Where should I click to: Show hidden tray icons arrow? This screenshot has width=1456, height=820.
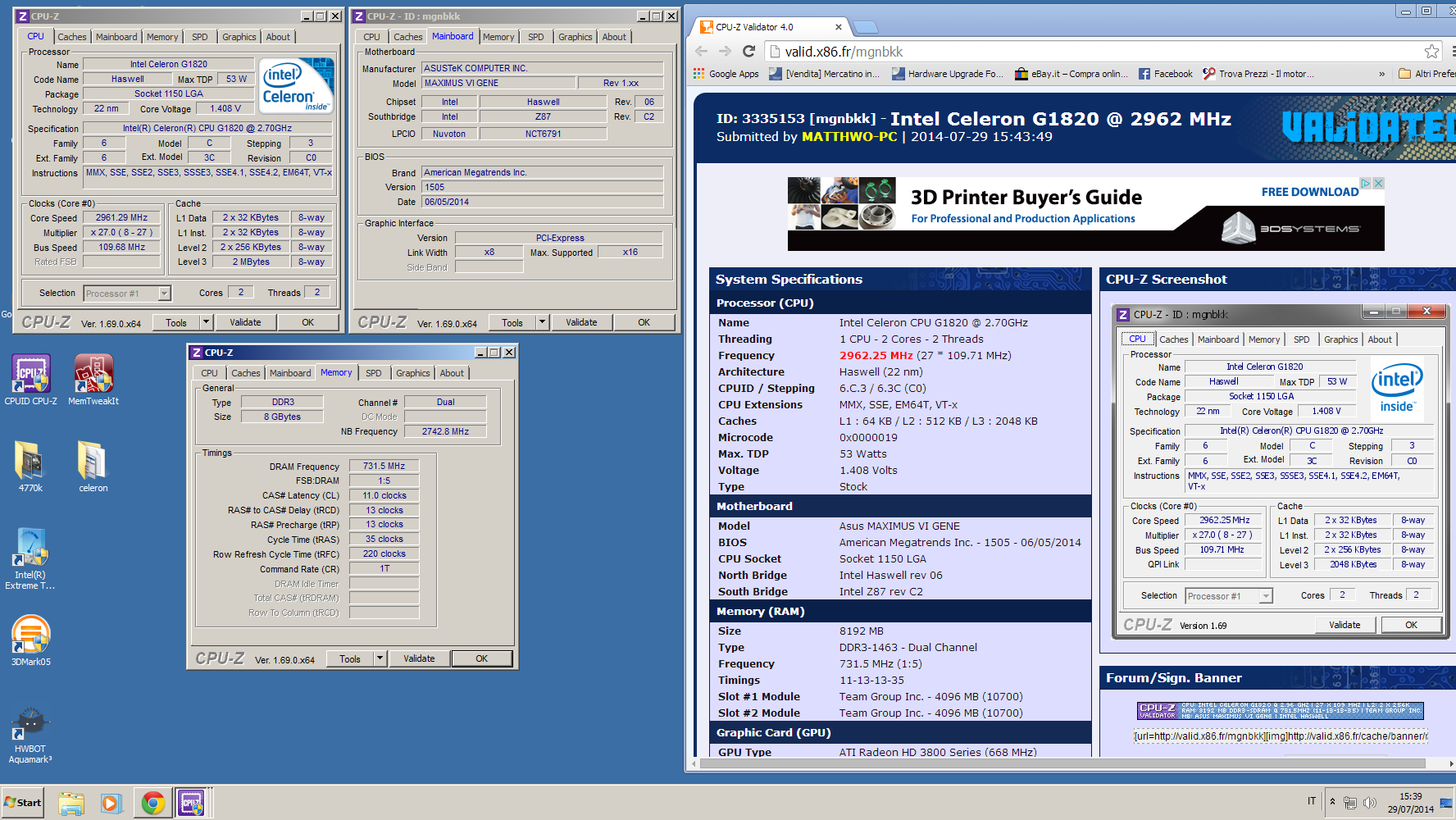[x=1333, y=802]
